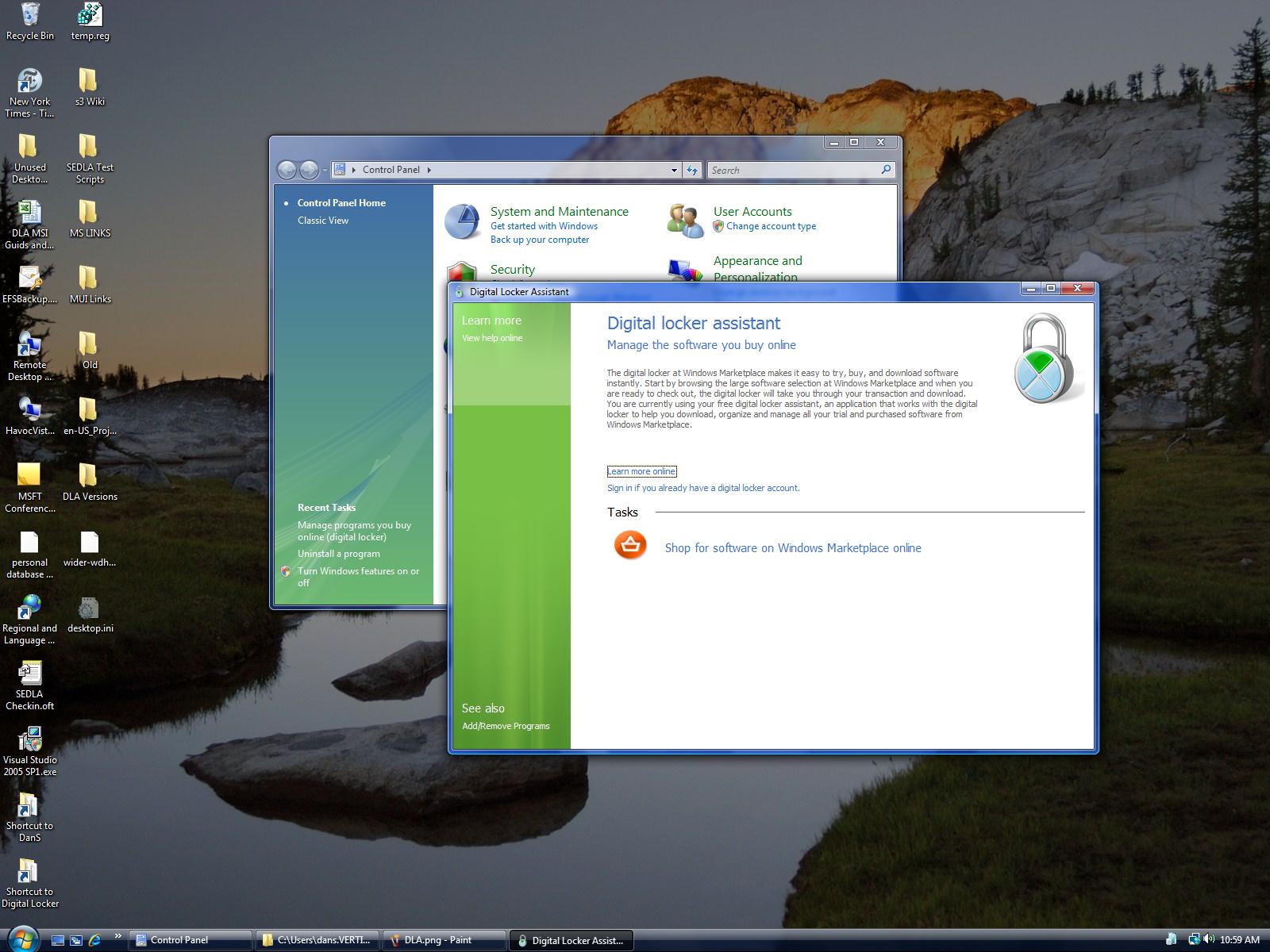
Task: Click View help online link
Action: pyautogui.click(x=492, y=338)
